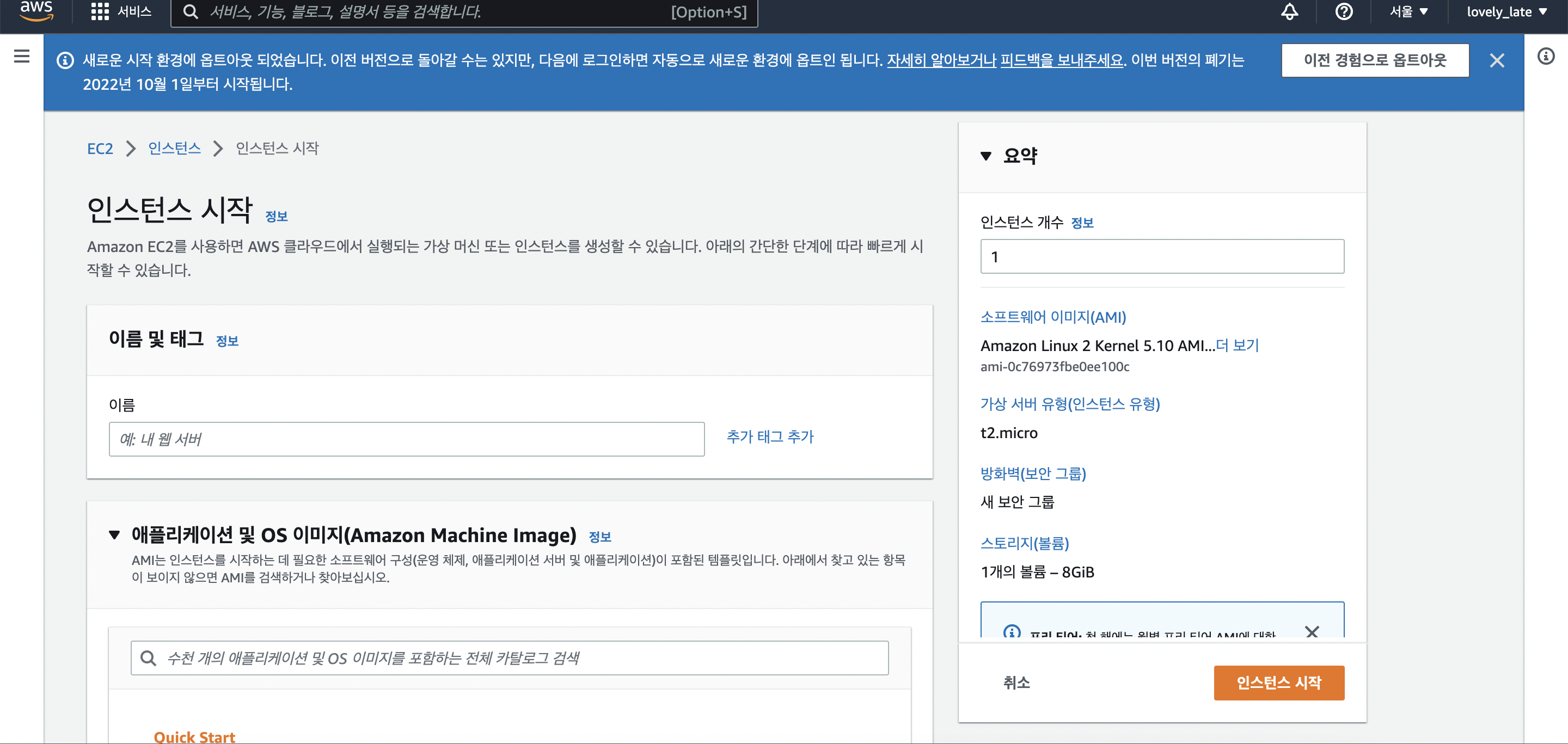Open the info panel icon at right edge
Screen dimensions: 1568x744
[x=1546, y=57]
